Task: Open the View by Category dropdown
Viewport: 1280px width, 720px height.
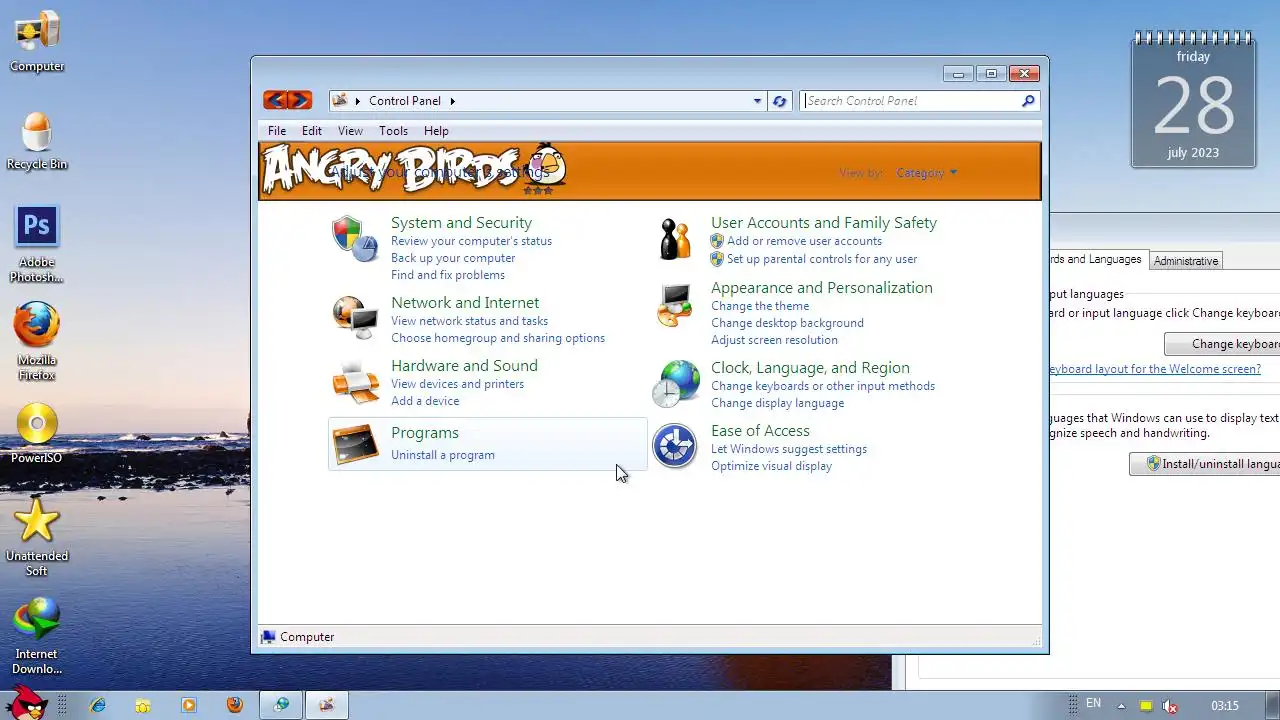Action: point(926,173)
